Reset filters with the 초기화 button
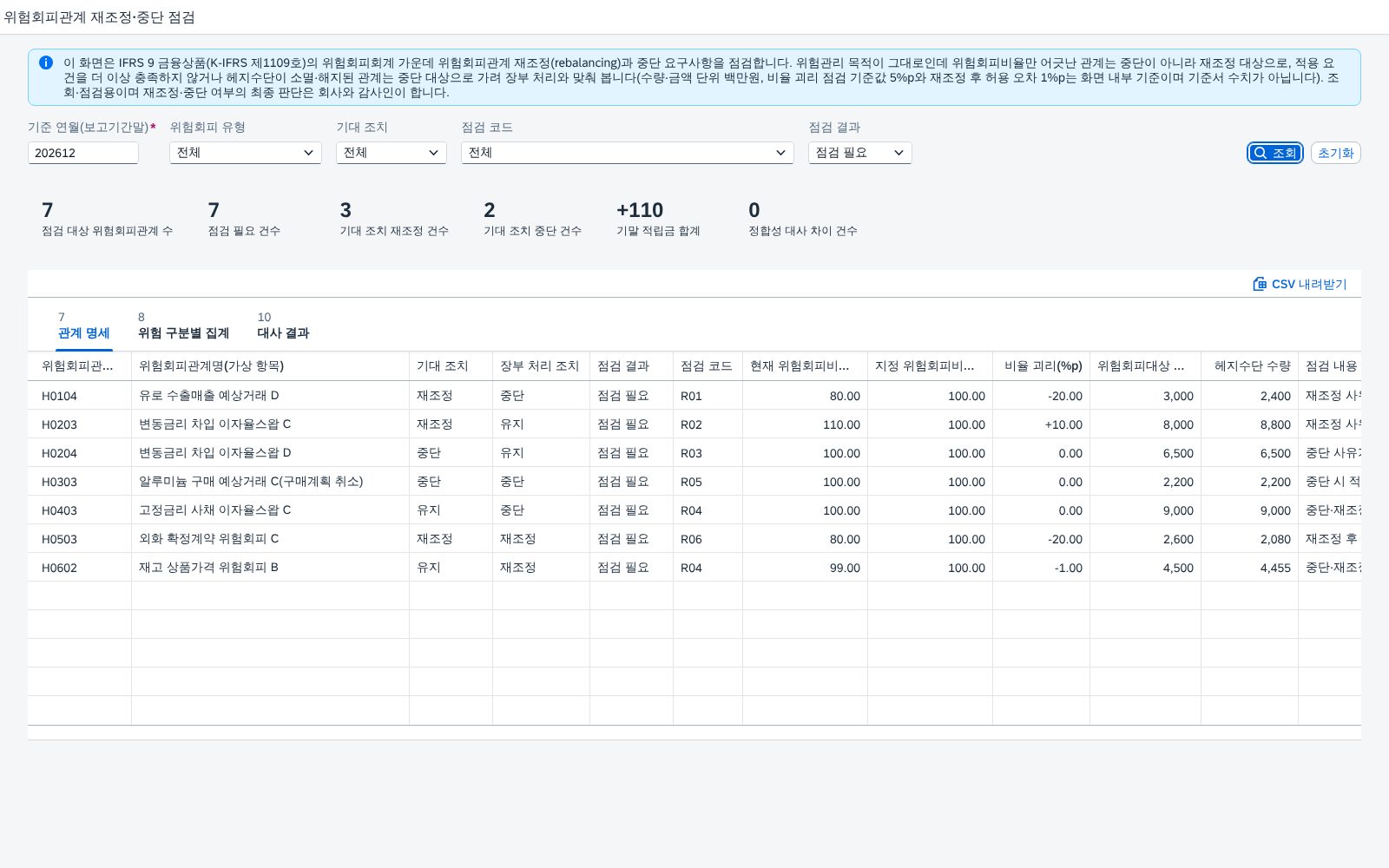 coord(1335,153)
